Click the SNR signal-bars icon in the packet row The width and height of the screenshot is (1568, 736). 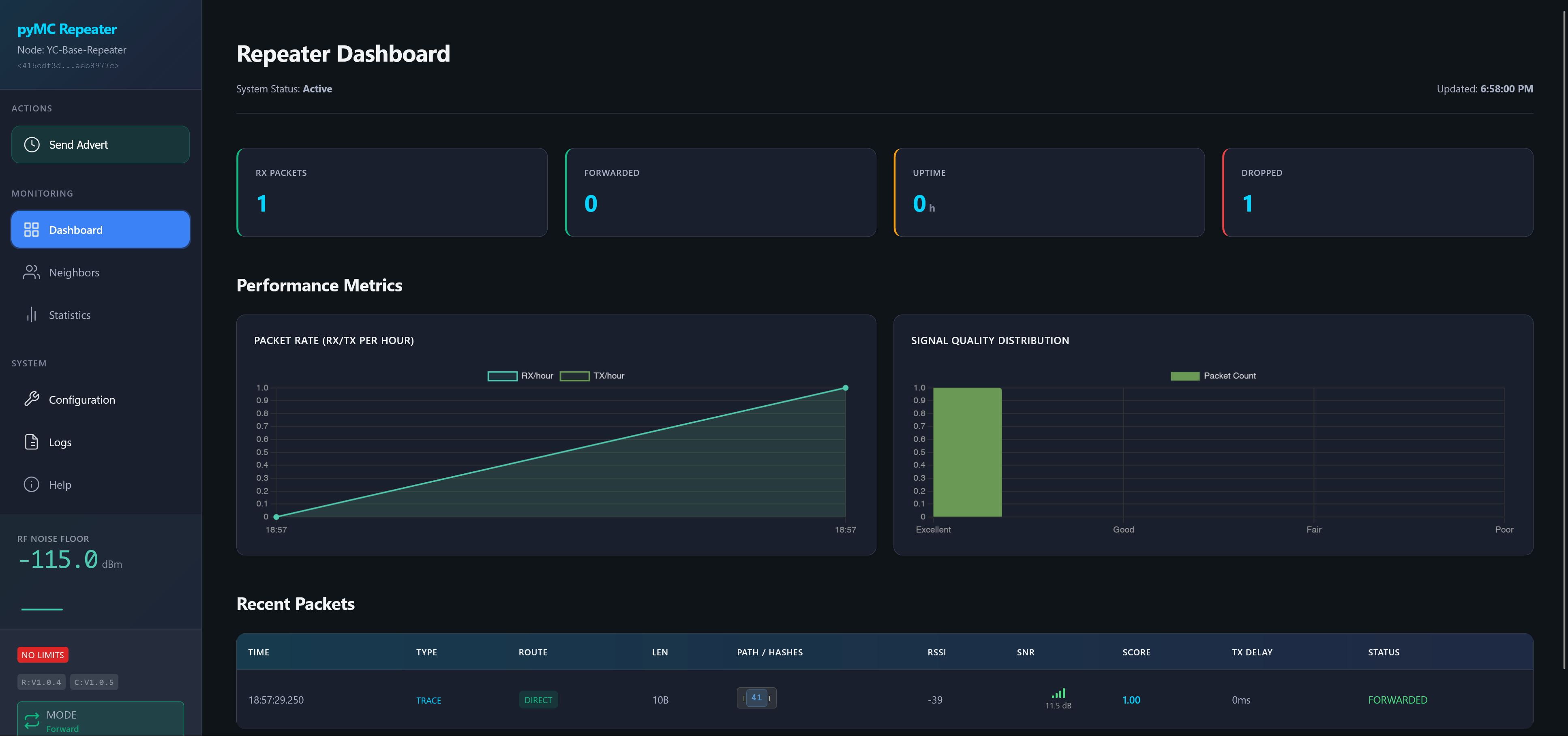tap(1058, 693)
